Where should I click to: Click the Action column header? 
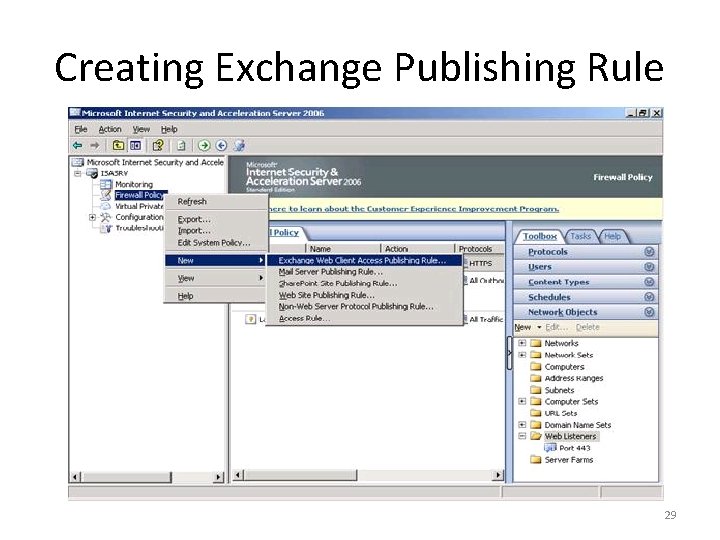click(417, 248)
